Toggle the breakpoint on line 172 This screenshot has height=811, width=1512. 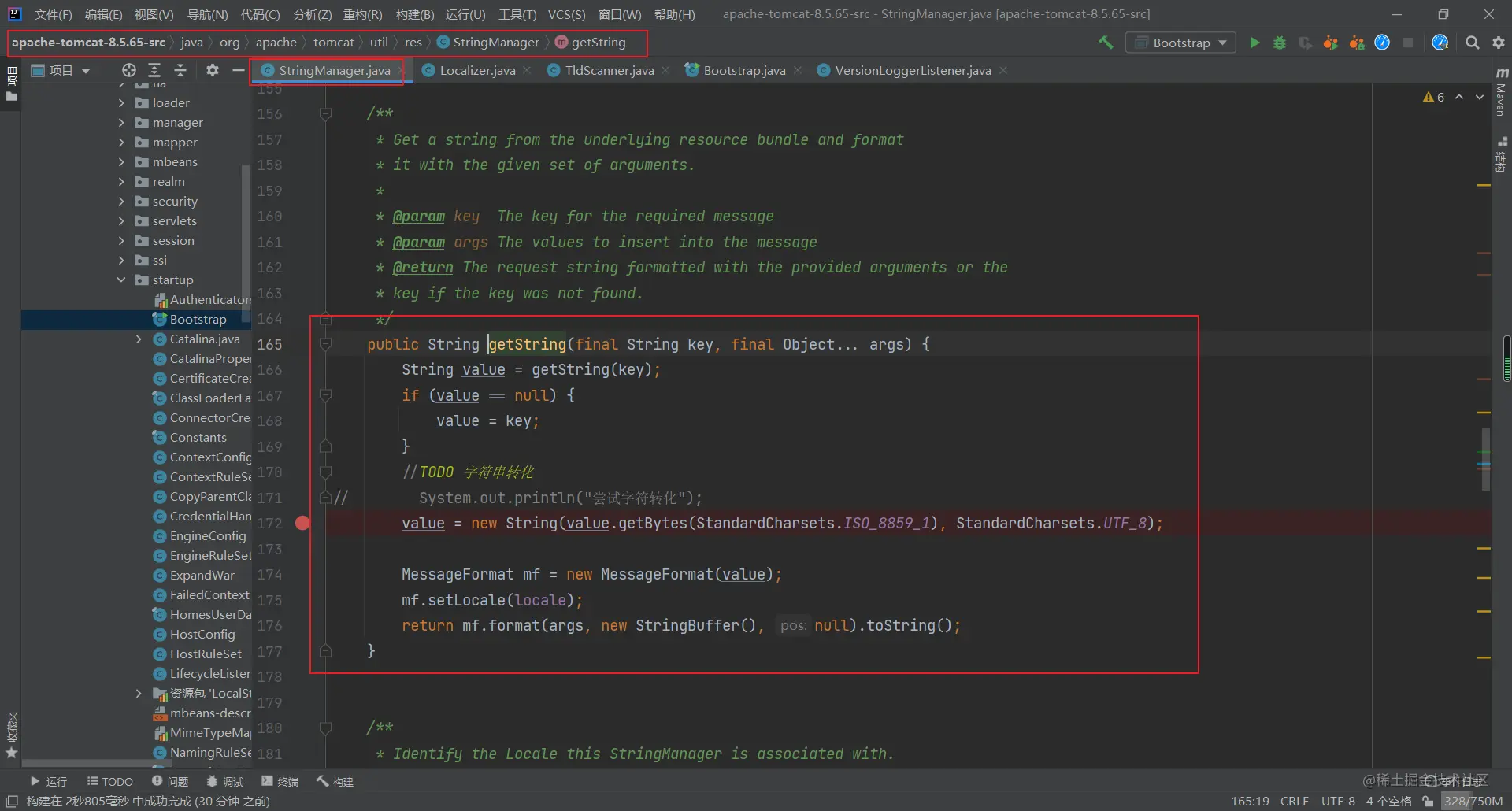(x=302, y=523)
